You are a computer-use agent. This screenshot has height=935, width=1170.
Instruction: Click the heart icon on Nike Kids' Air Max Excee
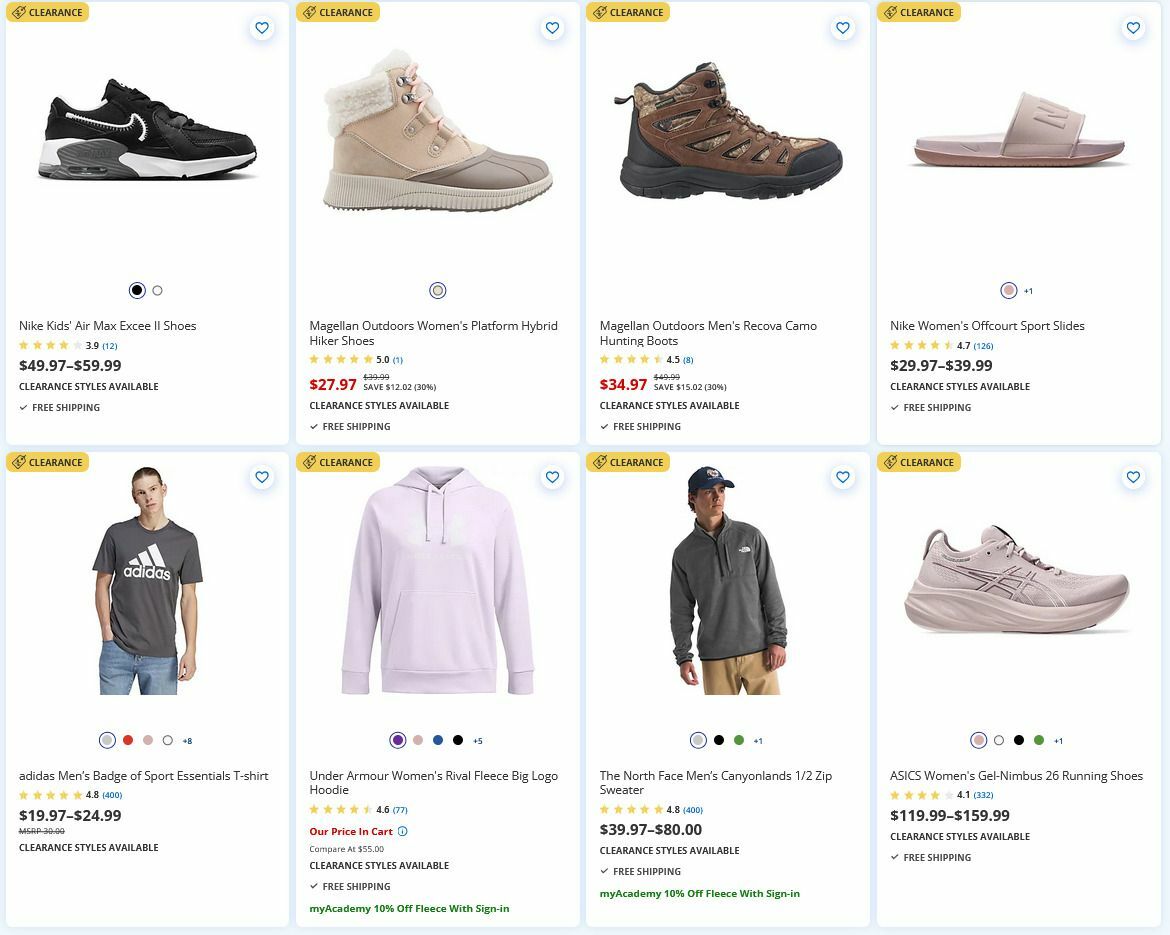pyautogui.click(x=262, y=28)
